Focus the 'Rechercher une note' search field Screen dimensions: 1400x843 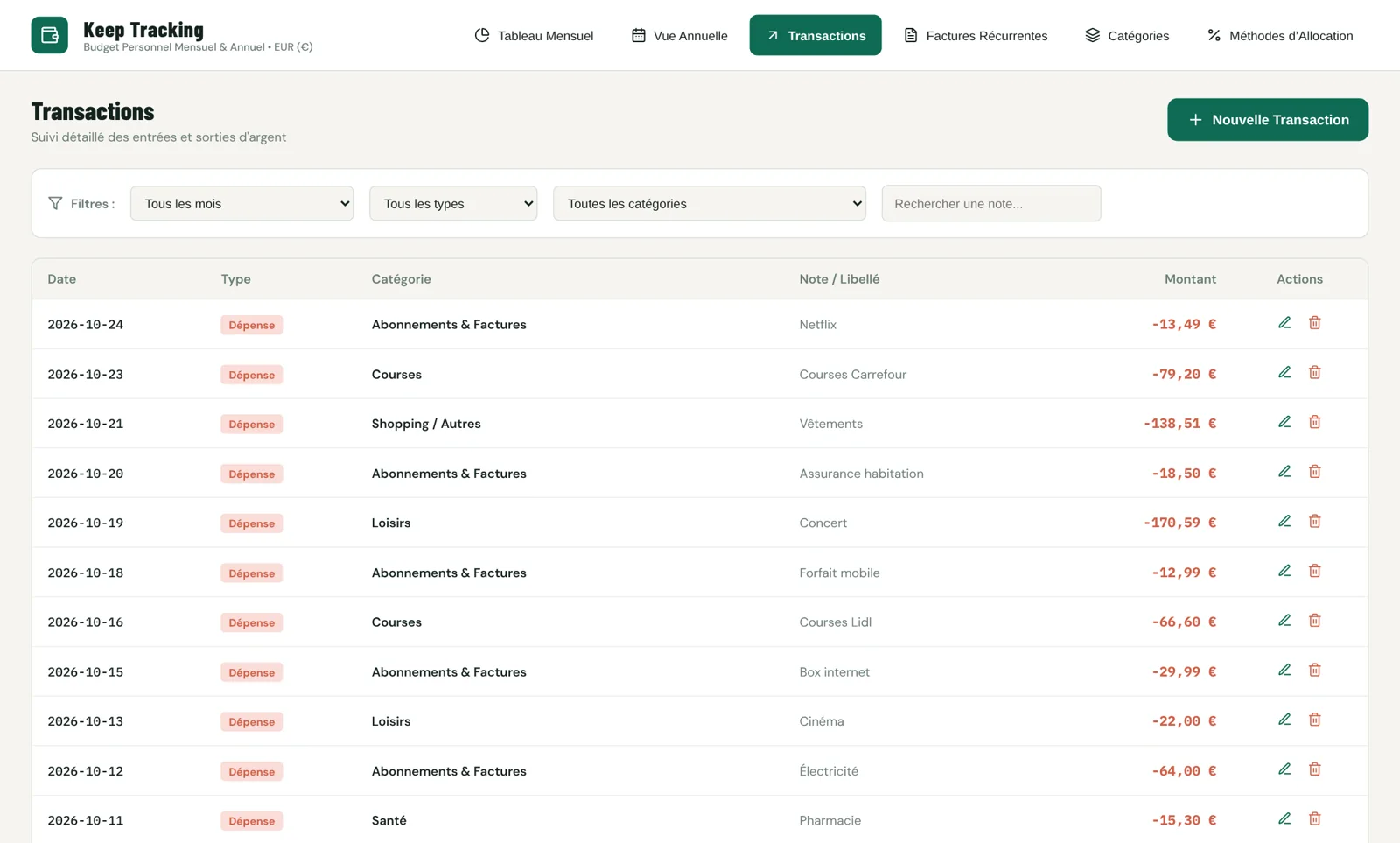991,203
